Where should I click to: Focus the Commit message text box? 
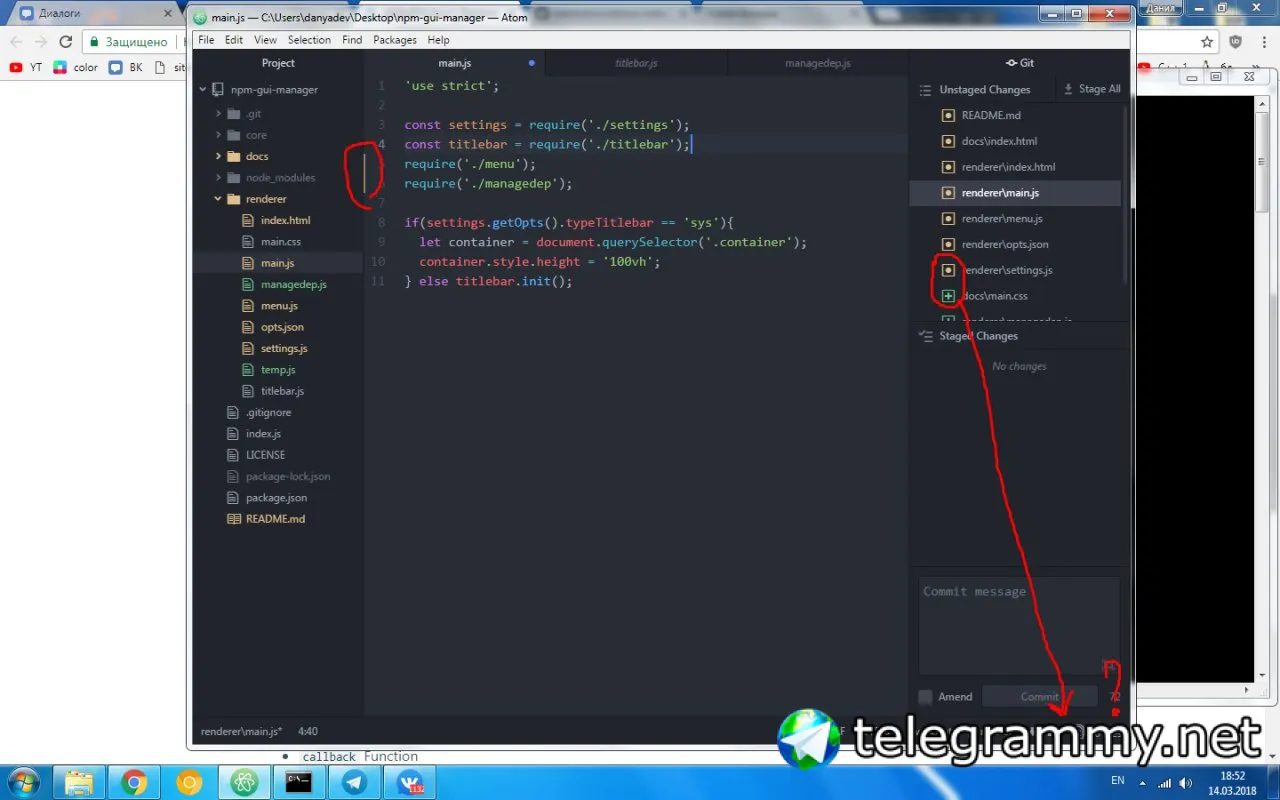pyautogui.click(x=1019, y=626)
